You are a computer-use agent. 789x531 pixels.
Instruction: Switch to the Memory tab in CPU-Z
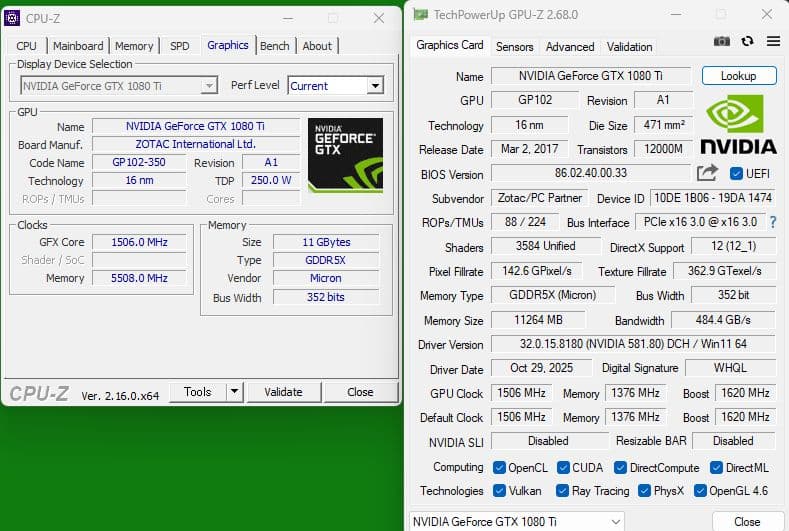[134, 46]
